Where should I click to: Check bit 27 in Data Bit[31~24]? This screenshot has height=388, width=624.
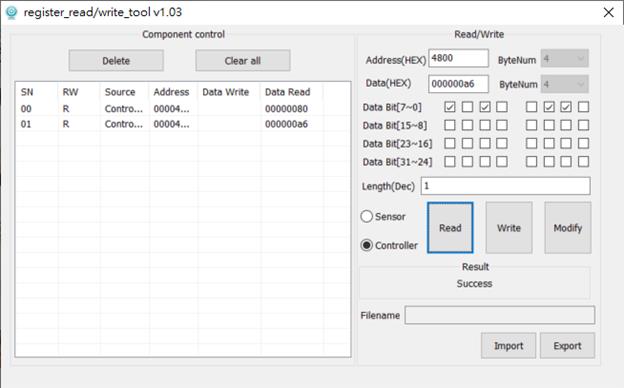(531, 162)
